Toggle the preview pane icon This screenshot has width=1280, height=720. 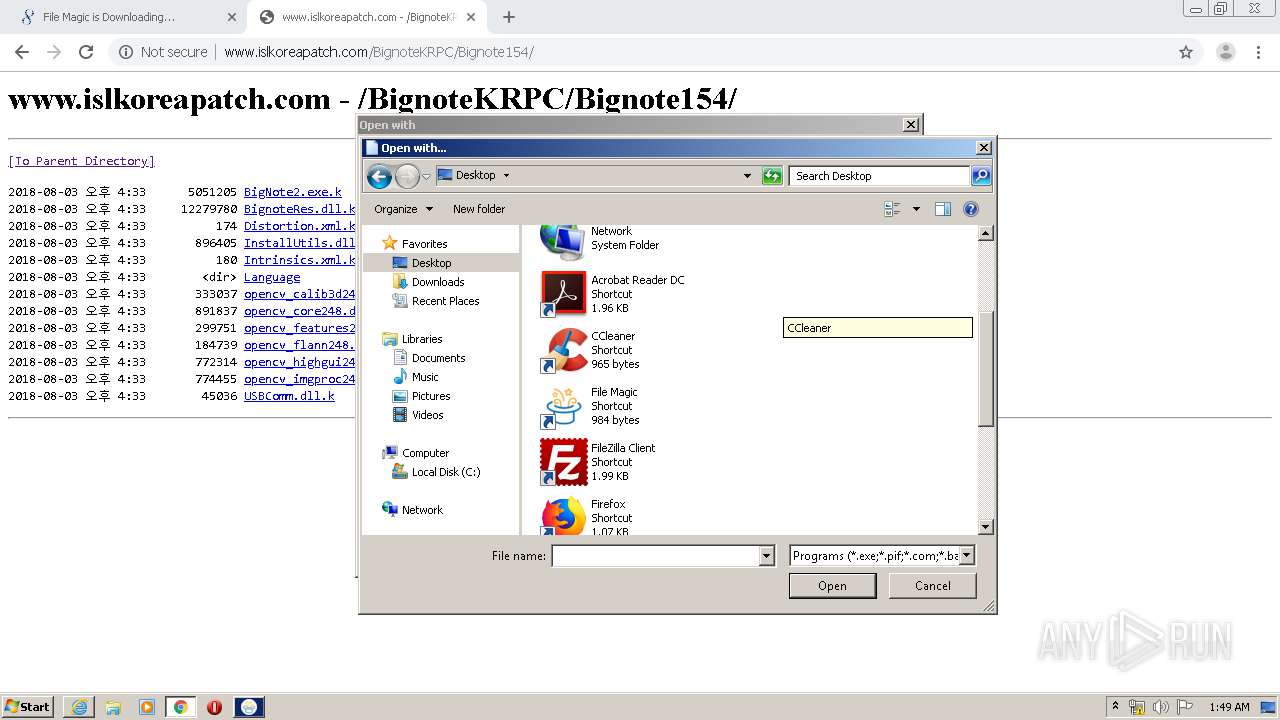[x=942, y=209]
